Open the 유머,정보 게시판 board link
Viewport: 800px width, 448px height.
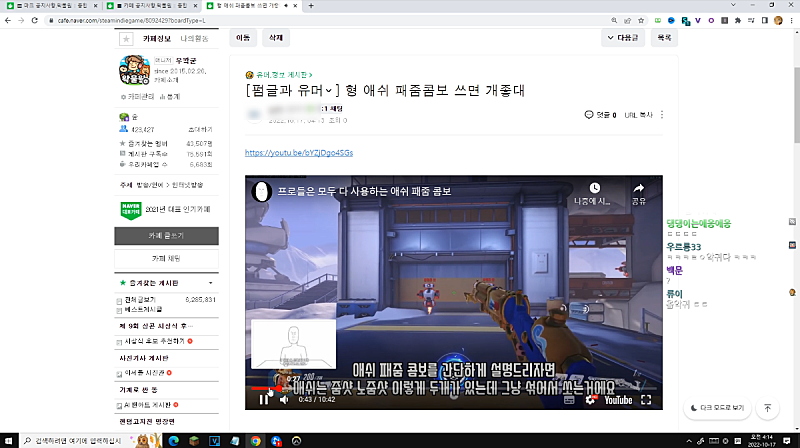[284, 75]
